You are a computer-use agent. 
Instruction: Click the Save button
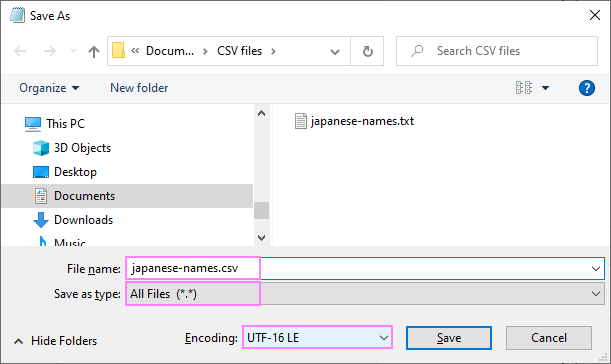(x=449, y=338)
